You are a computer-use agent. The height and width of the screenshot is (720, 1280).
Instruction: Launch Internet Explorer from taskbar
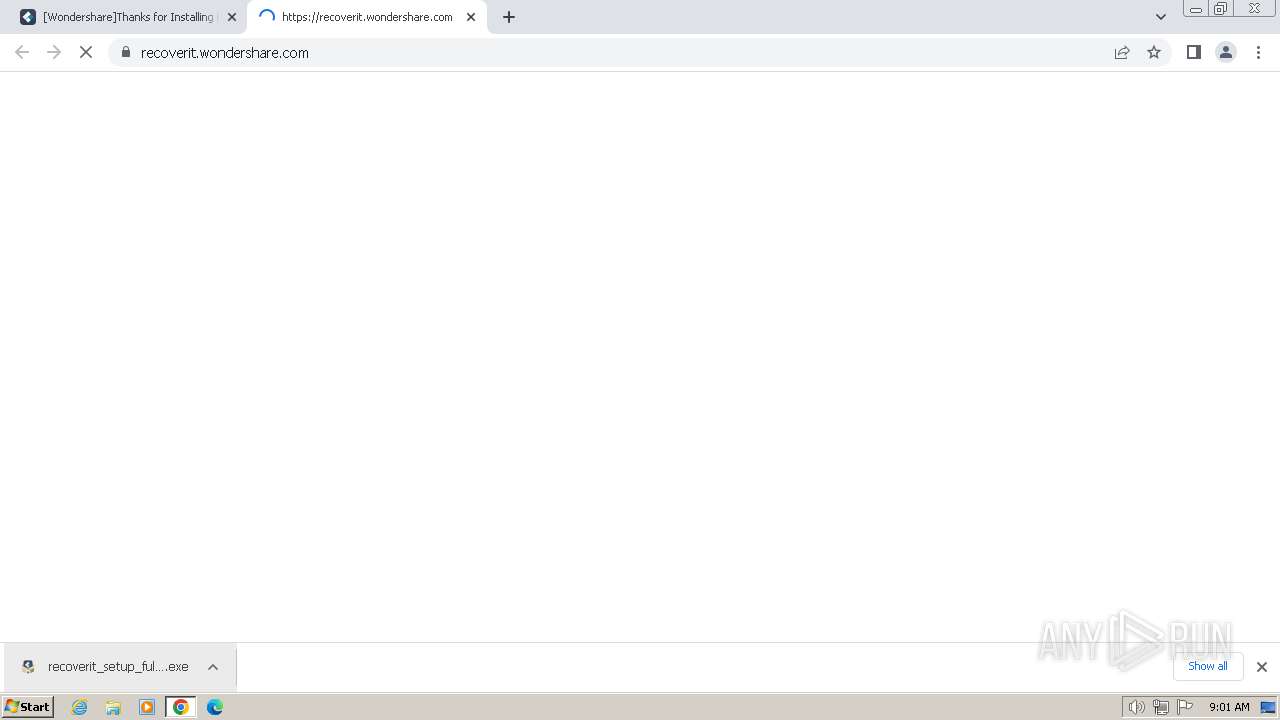[80, 707]
